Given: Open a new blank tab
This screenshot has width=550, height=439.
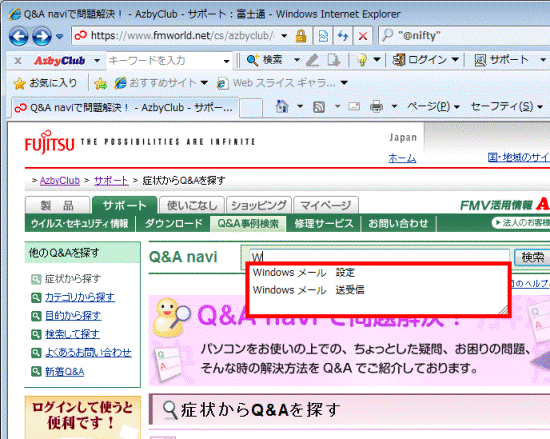Looking at the screenshot, I should point(251,108).
